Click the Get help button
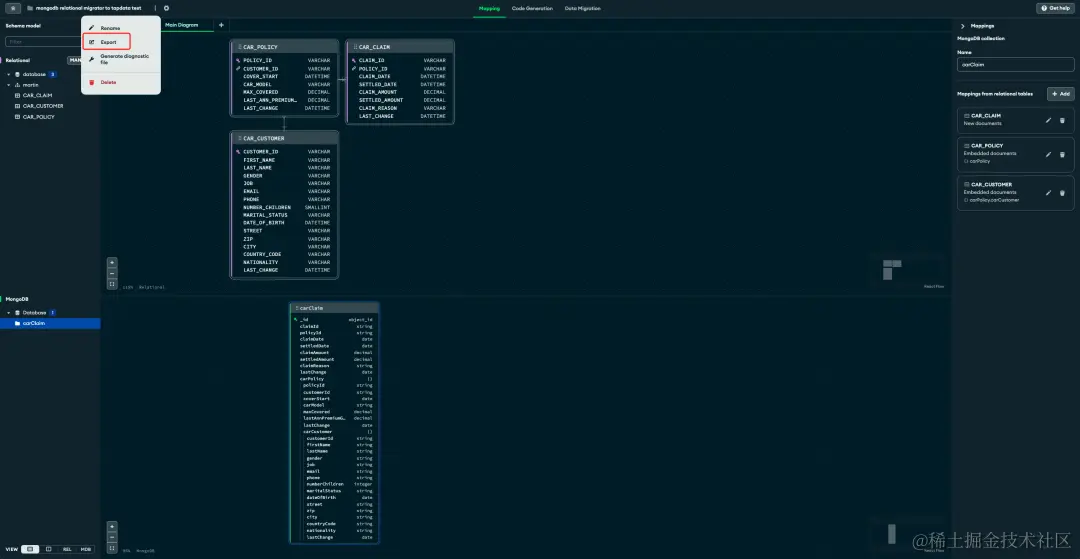This screenshot has width=1080, height=559. [1056, 8]
